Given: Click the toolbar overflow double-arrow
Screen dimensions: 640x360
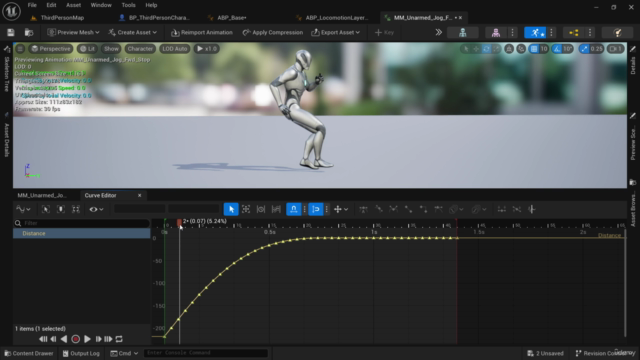Looking at the screenshot, I should [438, 32].
